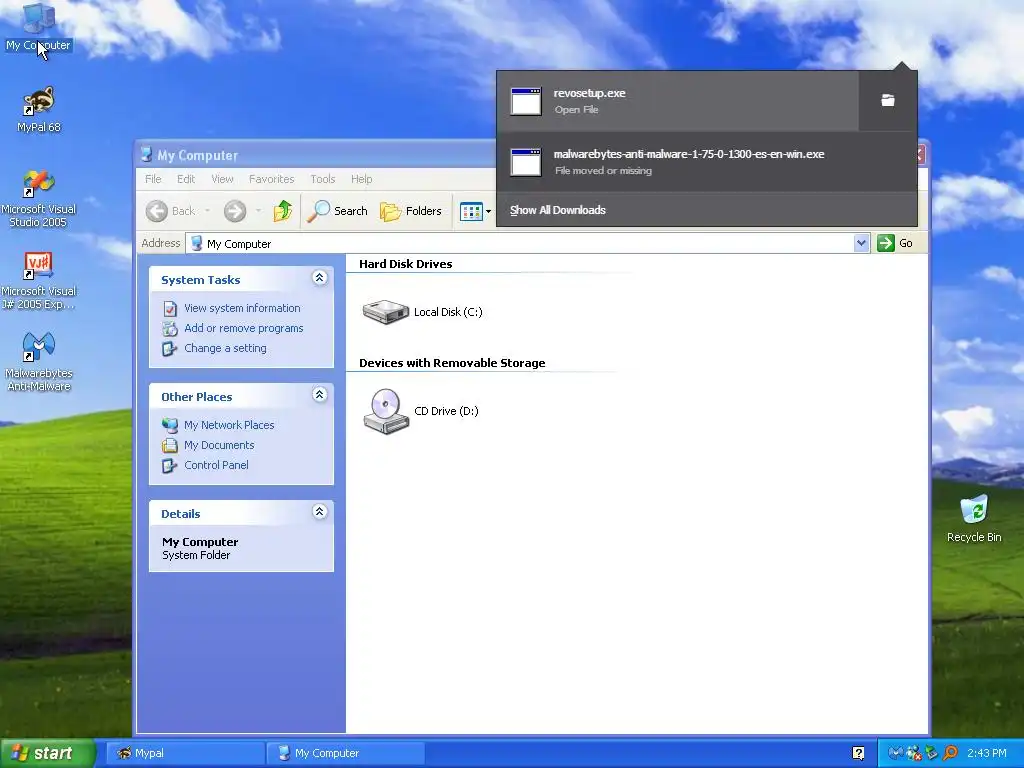Select the MyPal 68 desktop shortcut

38,110
